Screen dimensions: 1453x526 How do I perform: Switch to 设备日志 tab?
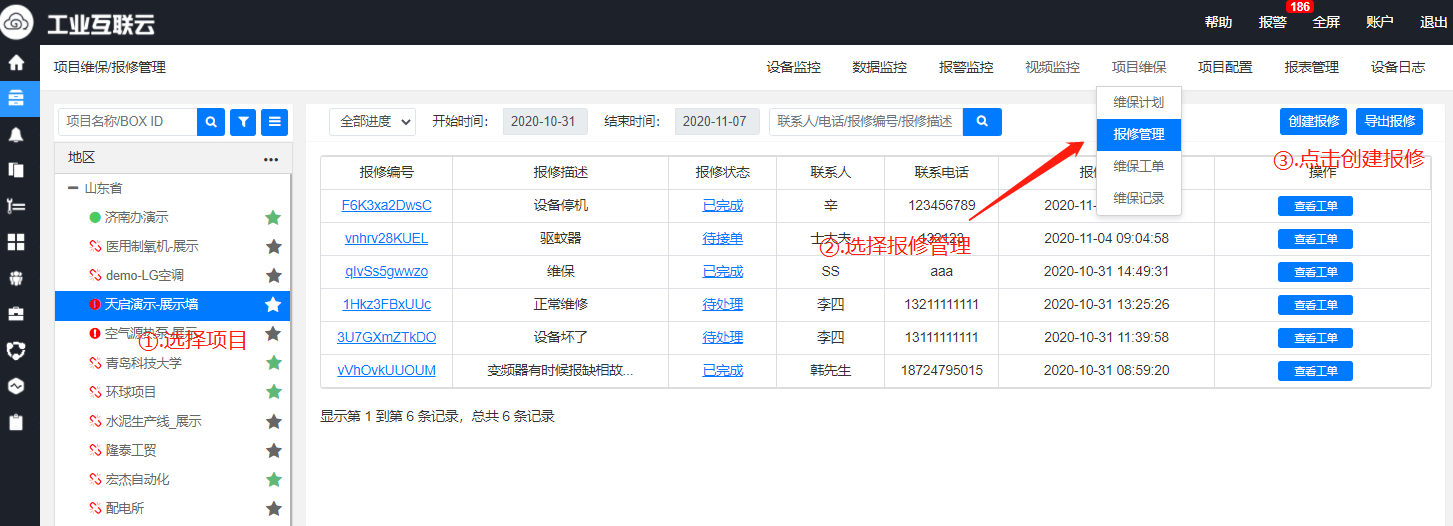click(x=1398, y=67)
